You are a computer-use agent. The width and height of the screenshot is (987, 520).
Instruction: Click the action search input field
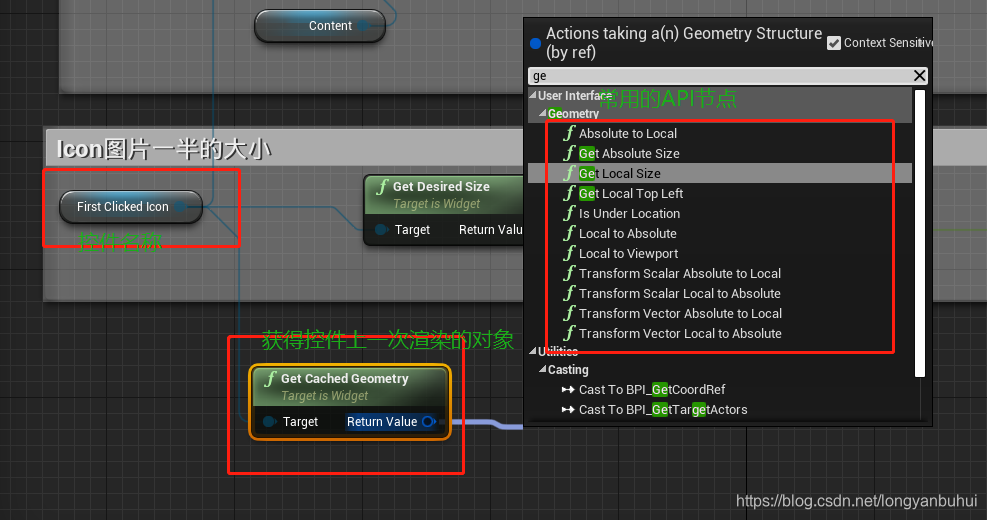(719, 76)
